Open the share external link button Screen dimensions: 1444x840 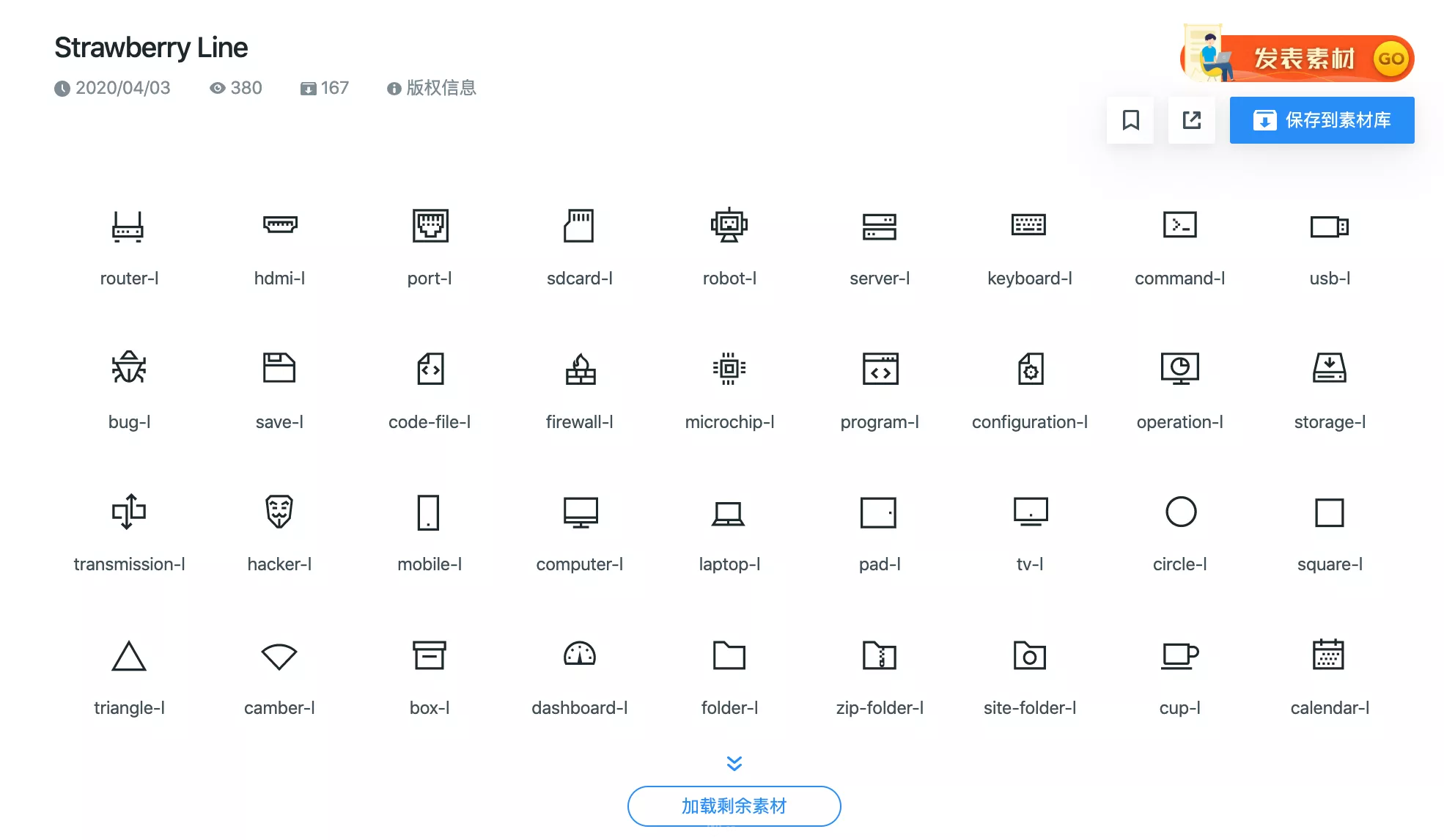[x=1191, y=120]
